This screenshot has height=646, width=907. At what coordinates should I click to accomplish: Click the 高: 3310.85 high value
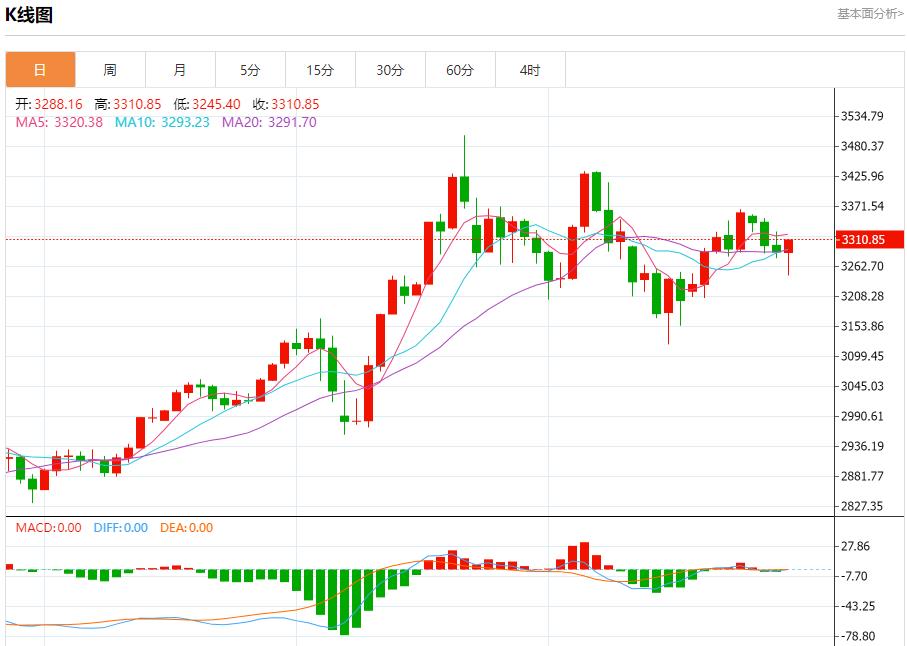pos(128,104)
